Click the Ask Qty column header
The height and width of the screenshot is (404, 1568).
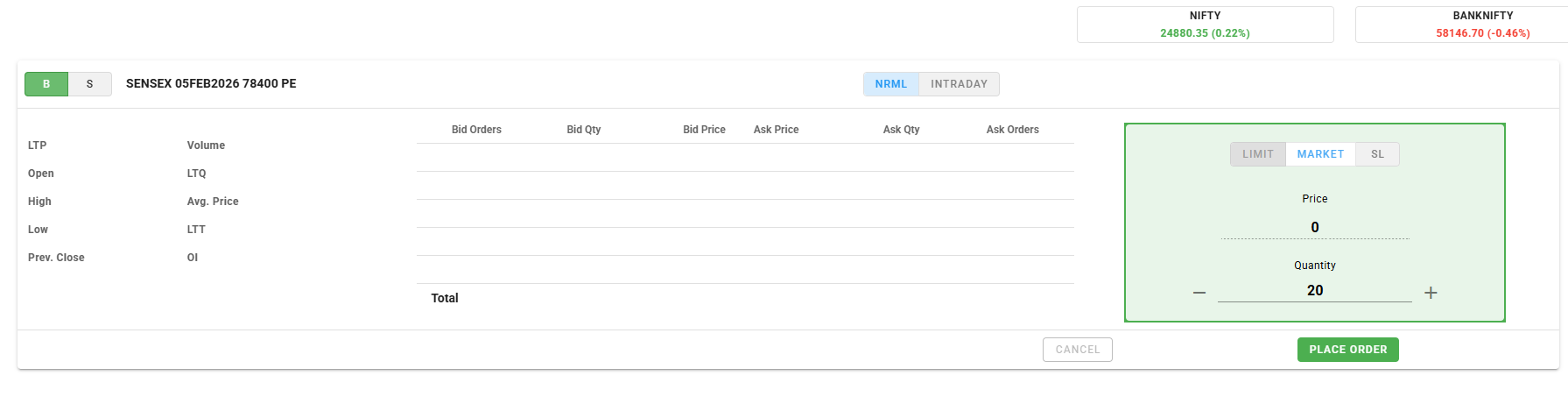(x=901, y=130)
